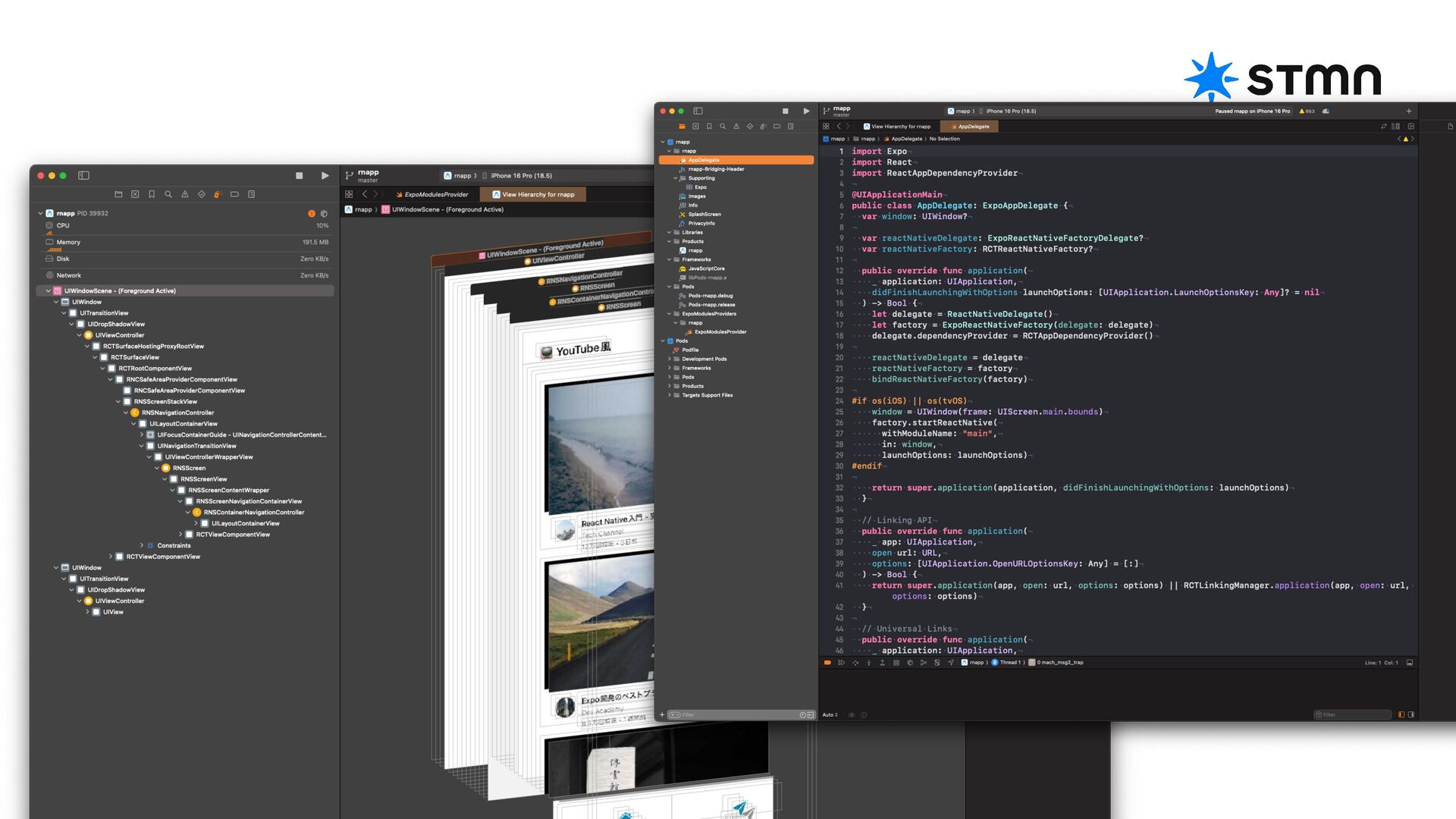Expand the Development Pods folder
The width and height of the screenshot is (1456, 819).
click(669, 359)
